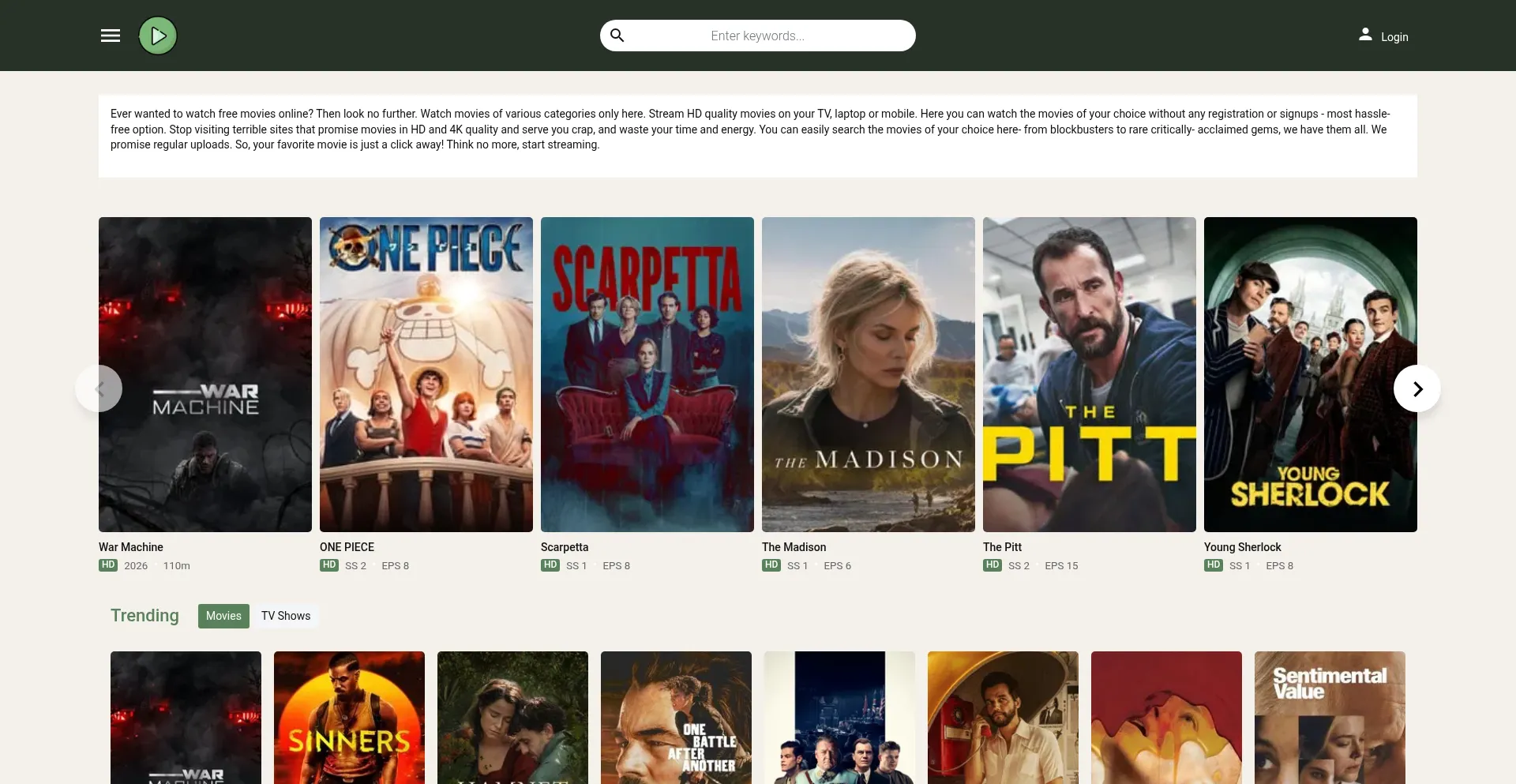
Task: Open Scarpetta poster
Action: click(647, 374)
